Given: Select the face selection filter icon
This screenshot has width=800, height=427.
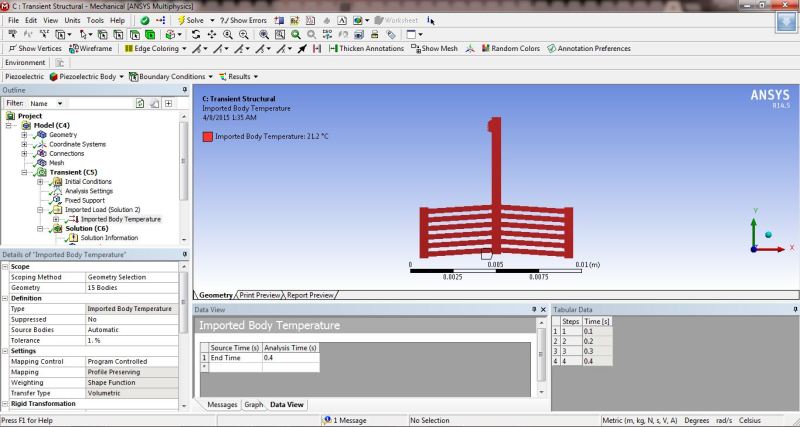Looking at the screenshot, I should tap(135, 34).
